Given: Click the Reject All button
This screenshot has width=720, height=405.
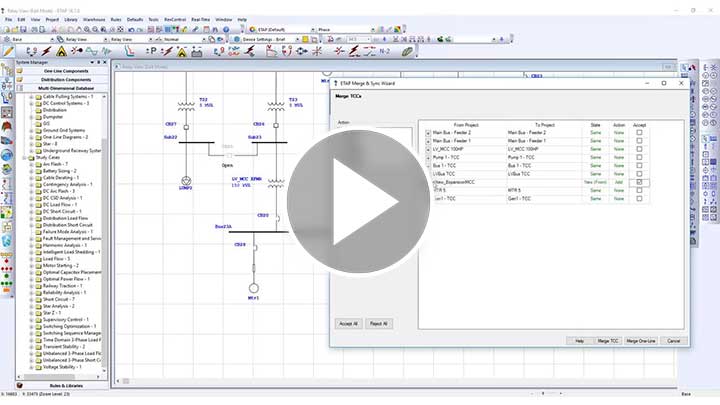Looking at the screenshot, I should click(x=379, y=324).
